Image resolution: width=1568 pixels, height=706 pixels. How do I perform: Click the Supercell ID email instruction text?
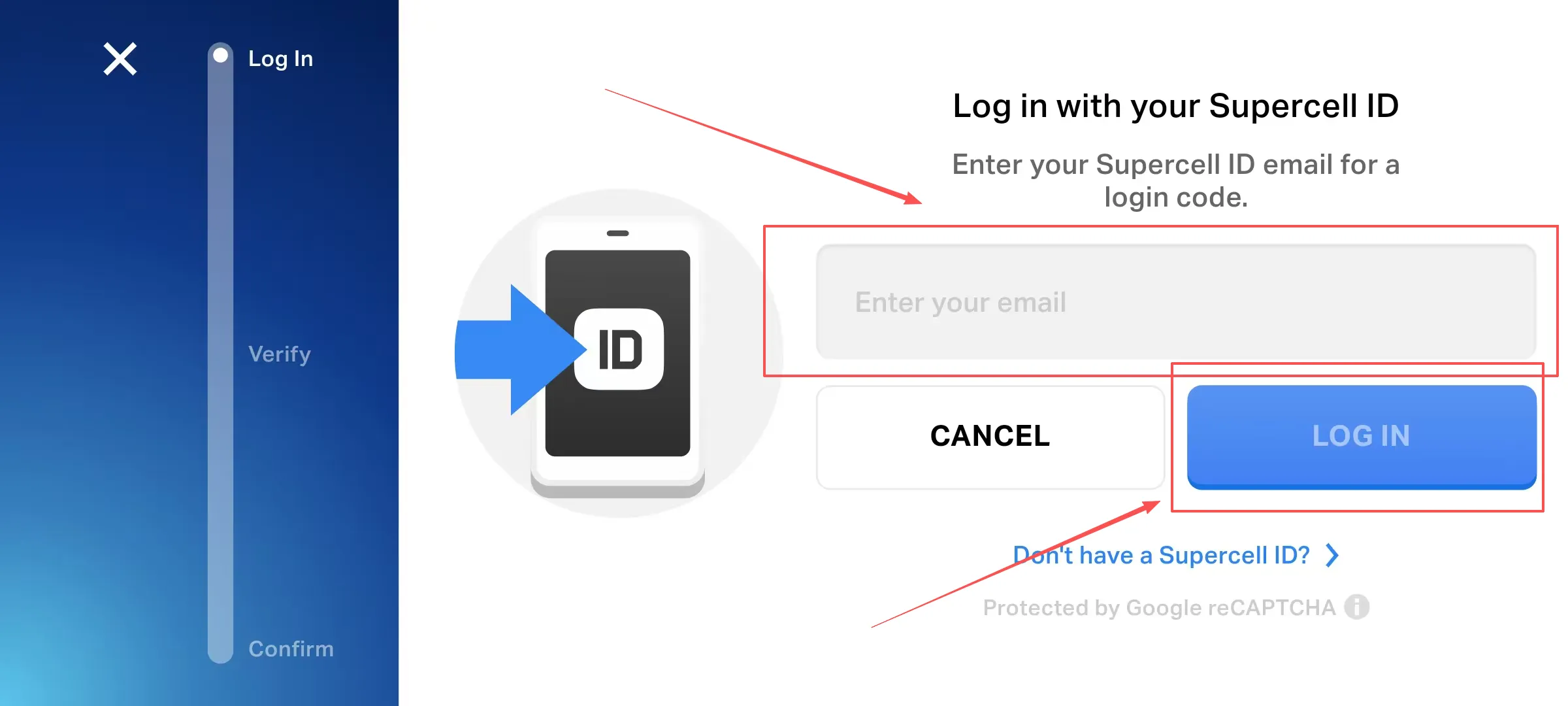coord(1176,181)
